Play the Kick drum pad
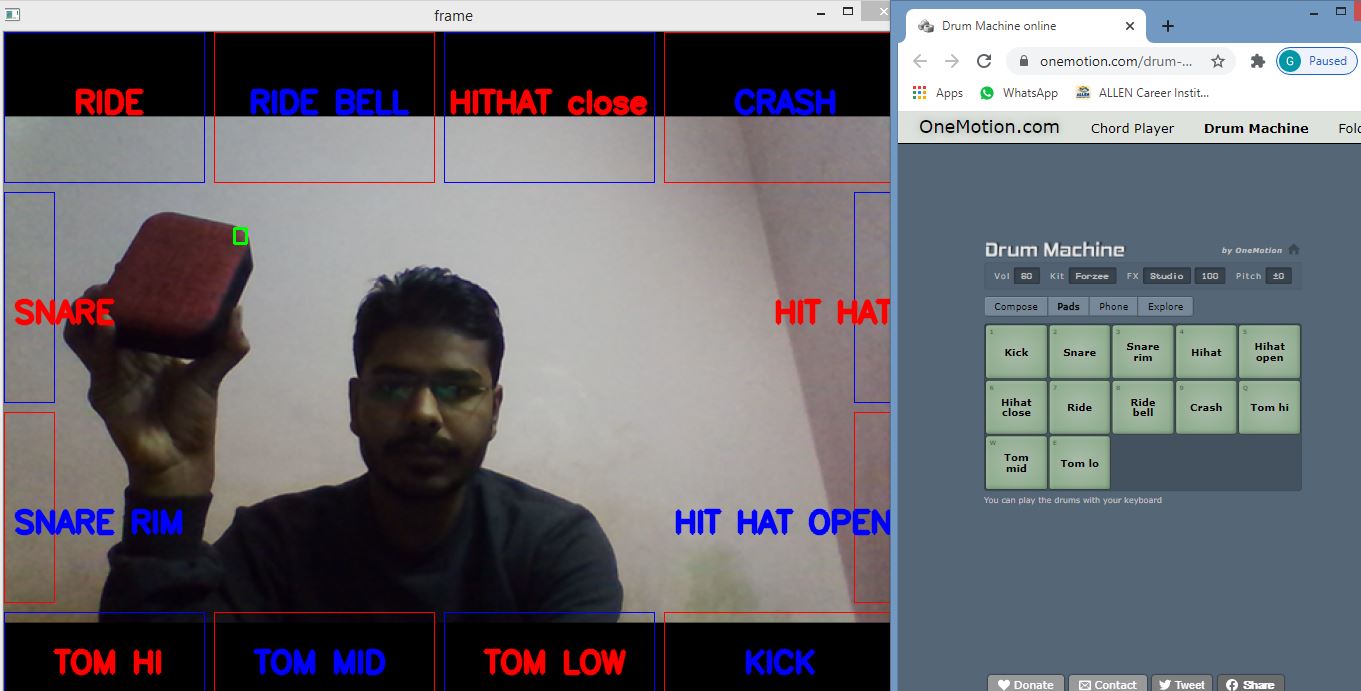The image size is (1361, 691). pyautogui.click(x=1015, y=351)
